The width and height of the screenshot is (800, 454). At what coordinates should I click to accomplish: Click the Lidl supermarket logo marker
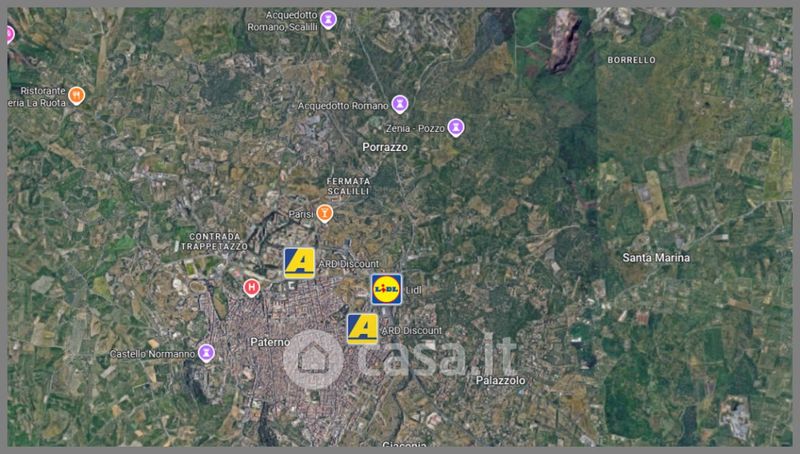point(386,289)
